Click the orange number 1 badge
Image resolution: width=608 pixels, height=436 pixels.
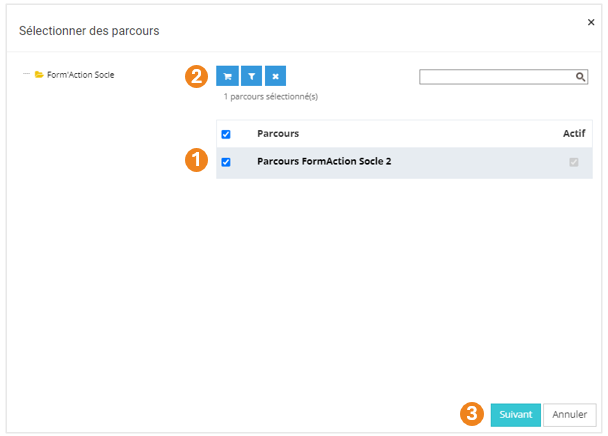(197, 161)
